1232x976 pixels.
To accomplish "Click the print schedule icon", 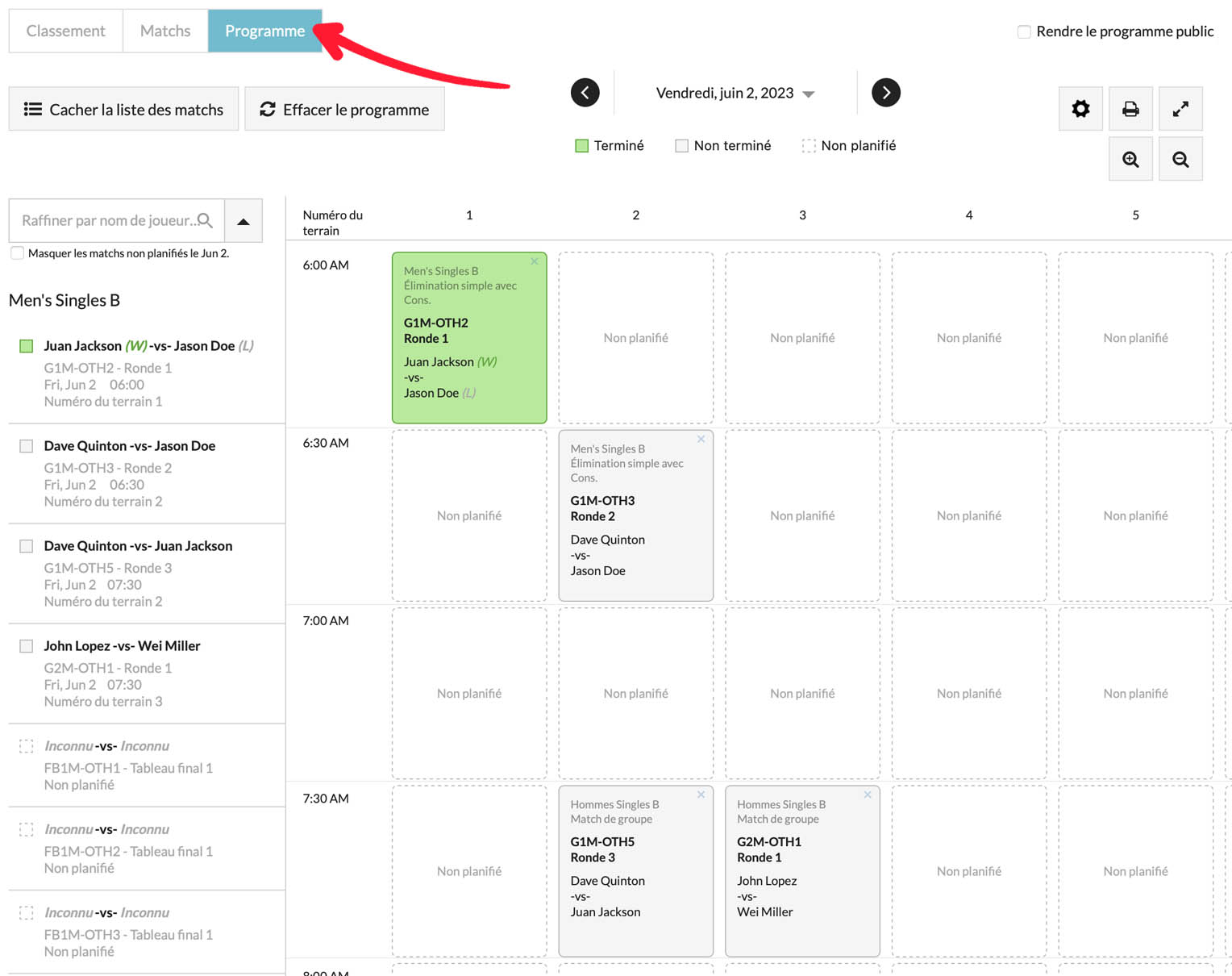I will (1130, 109).
